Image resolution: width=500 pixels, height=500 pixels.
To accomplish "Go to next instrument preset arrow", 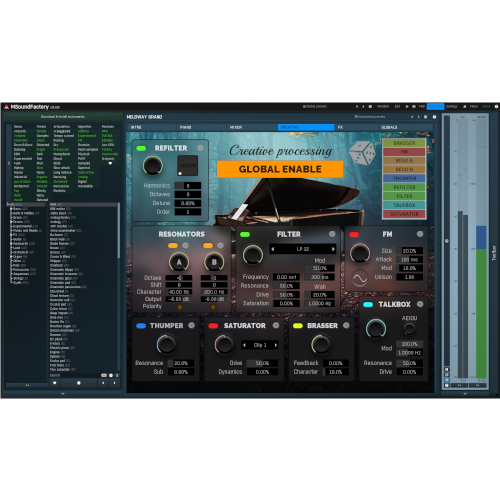I will tap(418, 117).
